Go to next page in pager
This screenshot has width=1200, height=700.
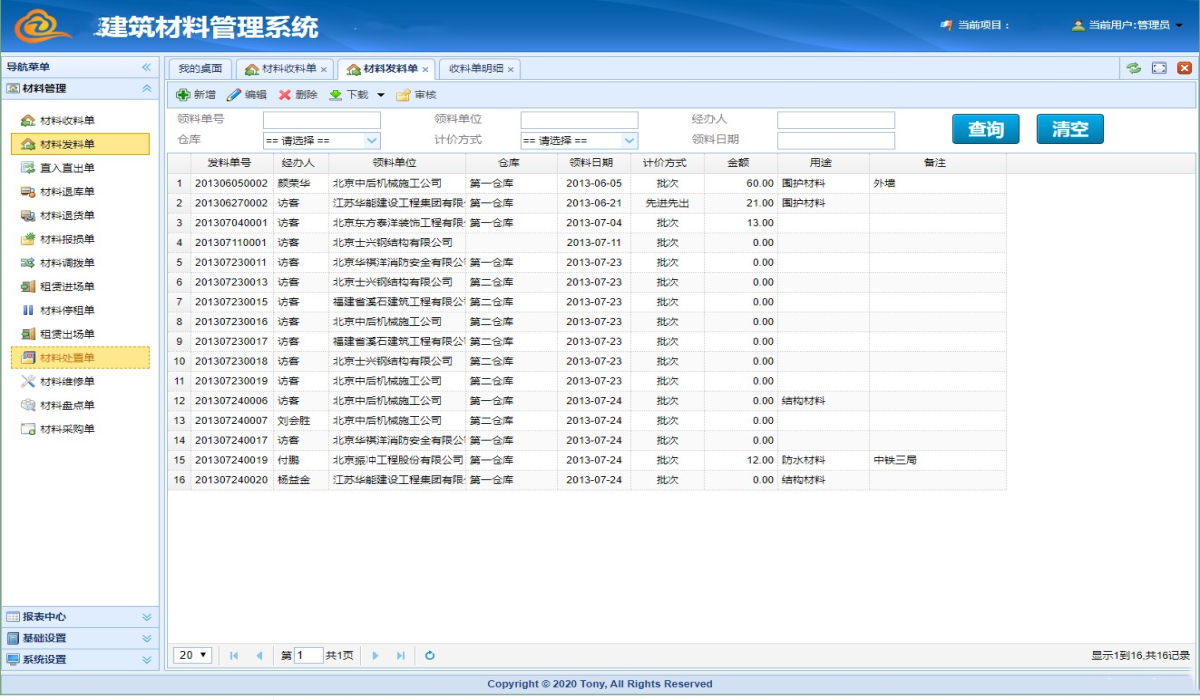click(376, 655)
